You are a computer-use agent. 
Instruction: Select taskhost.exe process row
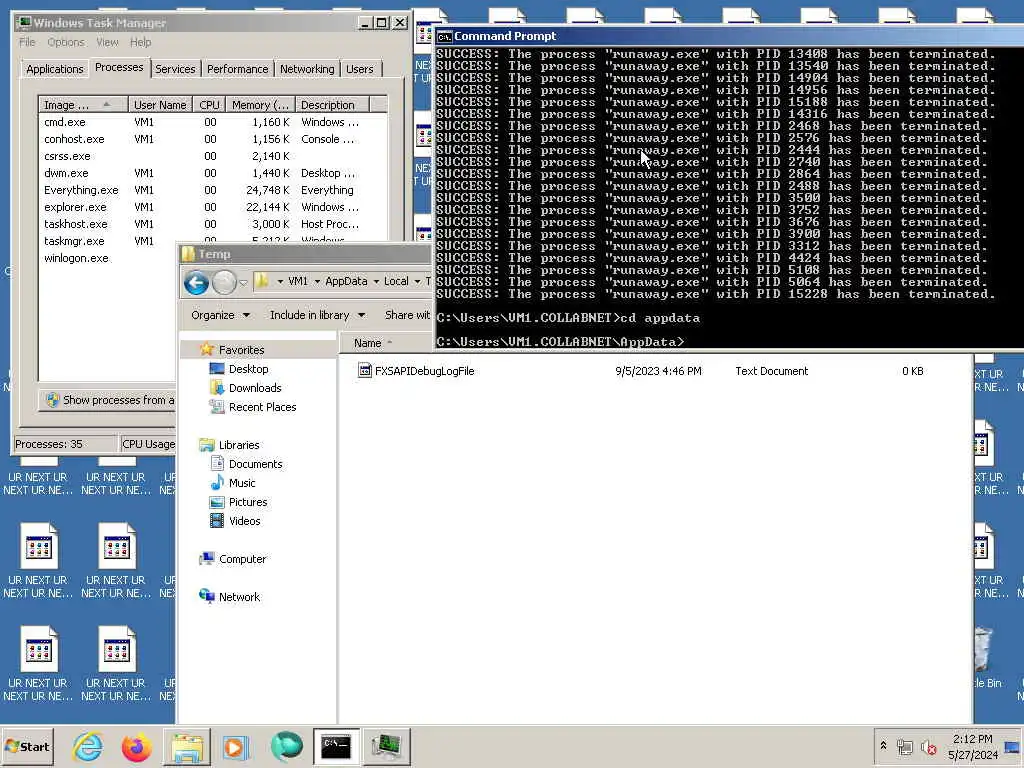(213, 224)
